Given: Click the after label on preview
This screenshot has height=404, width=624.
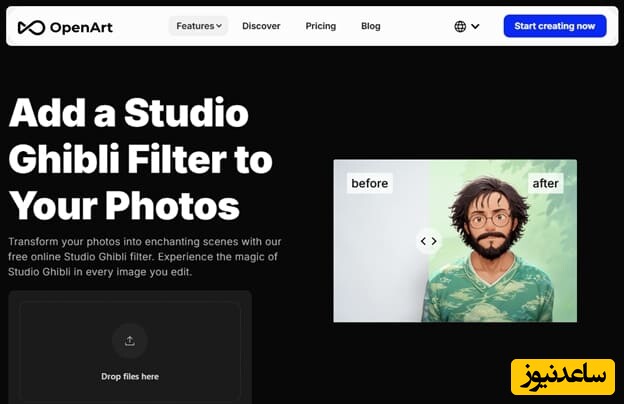Looking at the screenshot, I should pyautogui.click(x=546, y=183).
